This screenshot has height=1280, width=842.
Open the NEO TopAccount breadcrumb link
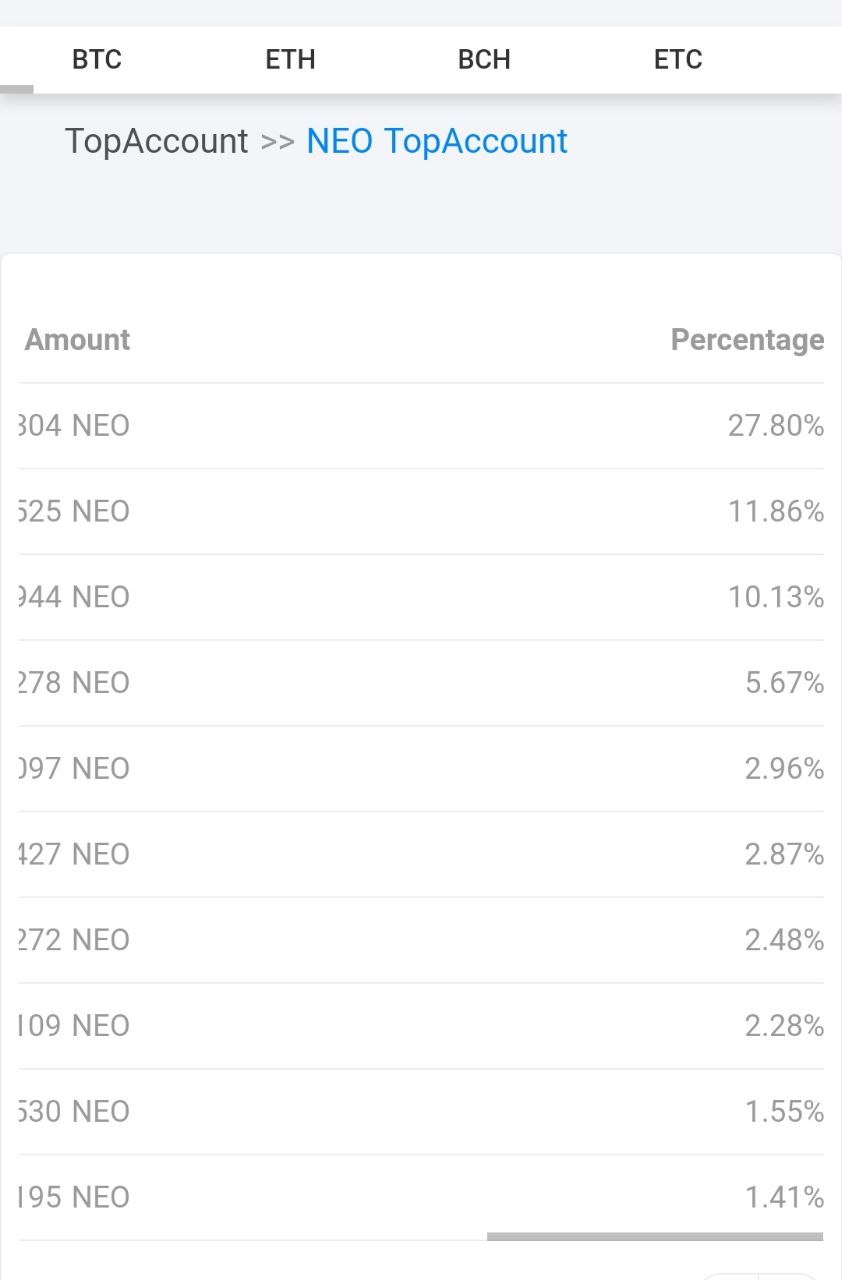[x=437, y=141]
